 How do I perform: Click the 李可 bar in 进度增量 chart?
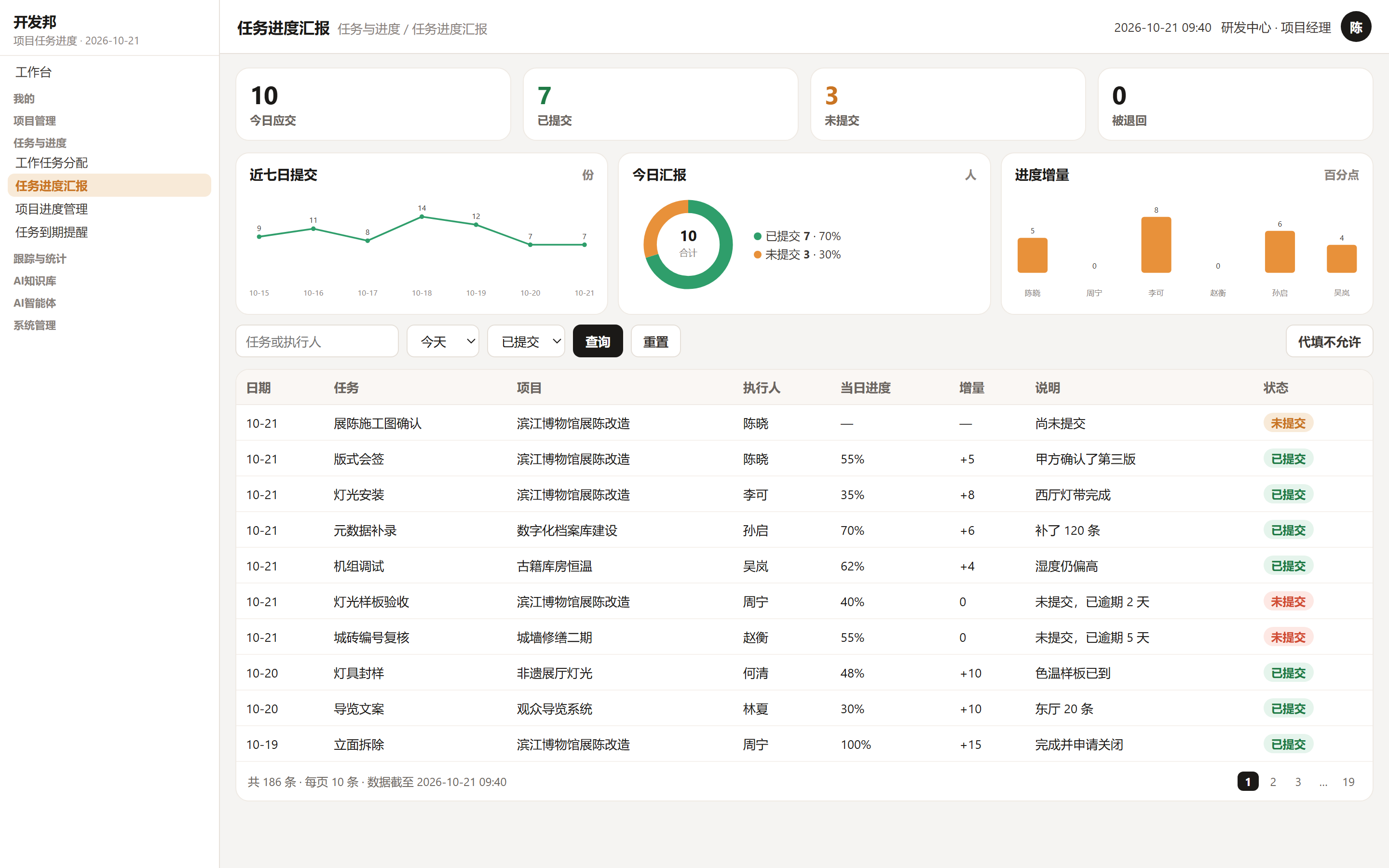click(1156, 244)
